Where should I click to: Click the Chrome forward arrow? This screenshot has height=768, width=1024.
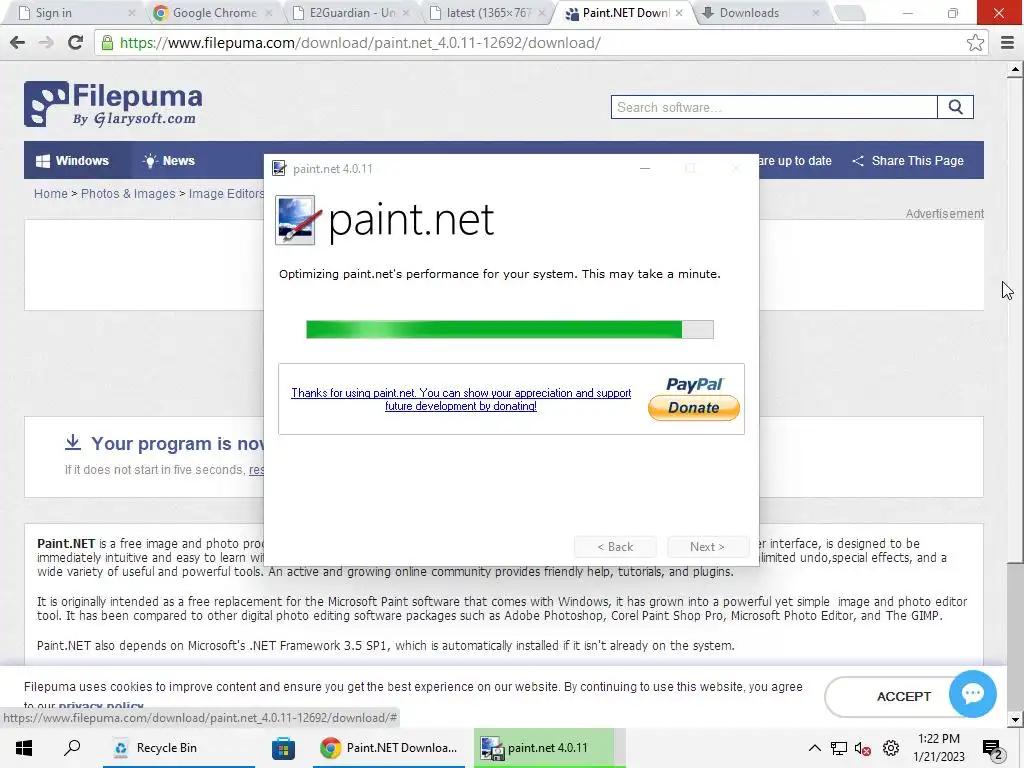click(x=46, y=43)
